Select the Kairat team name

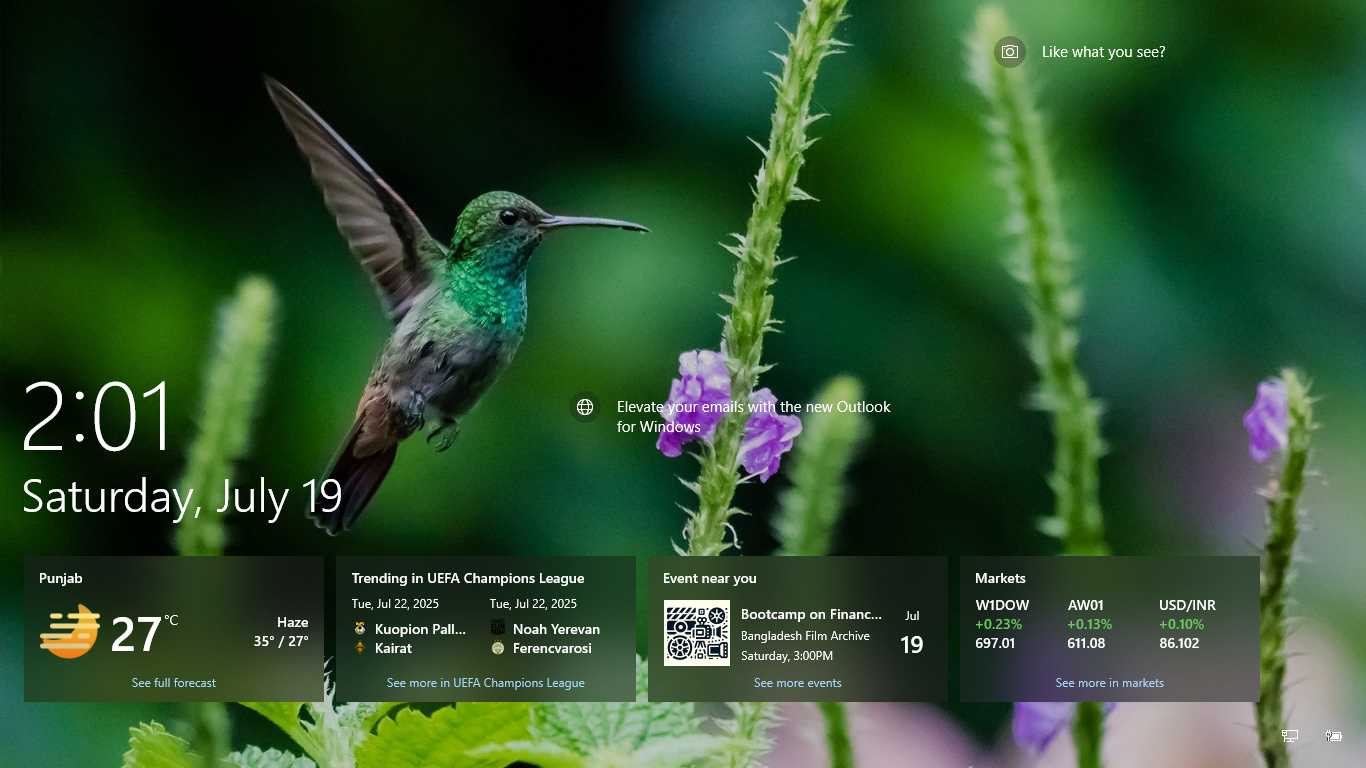393,648
